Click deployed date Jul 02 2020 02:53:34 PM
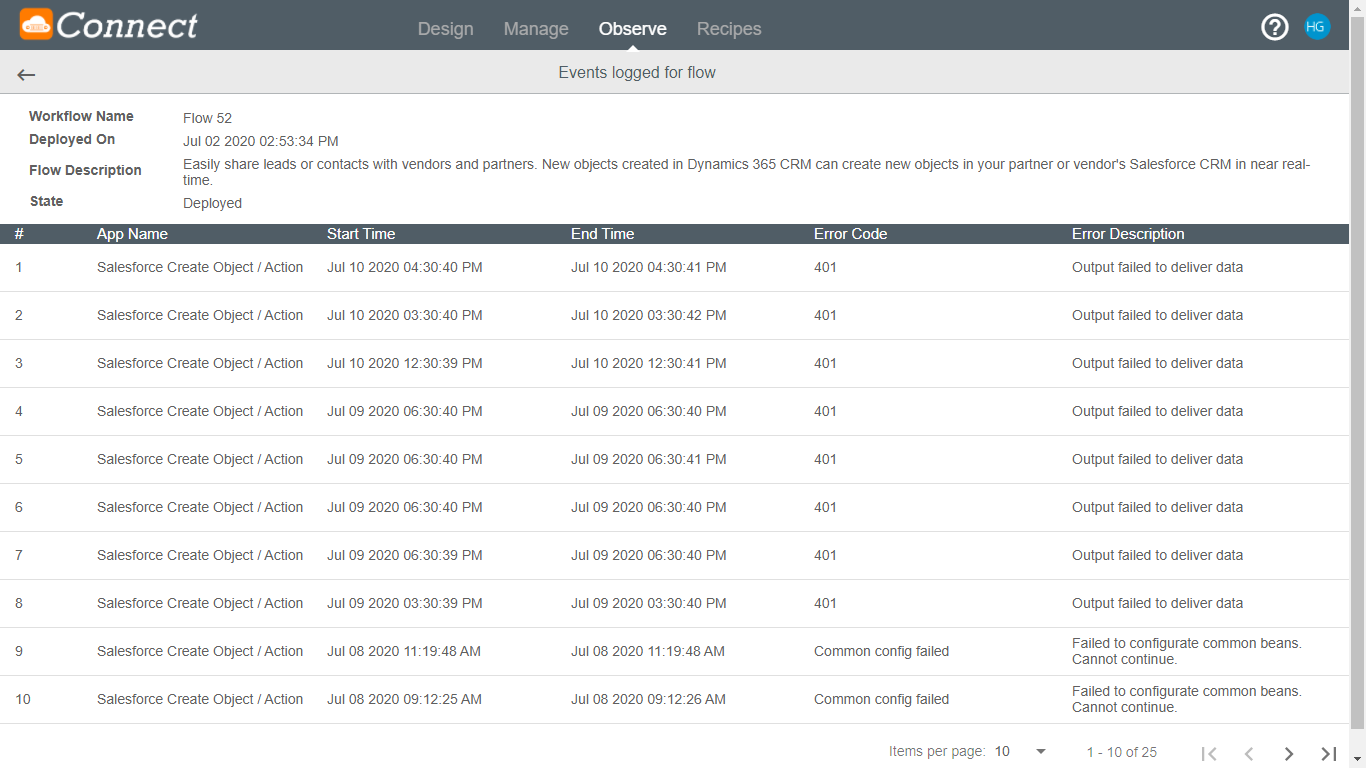Screen dimensions: 1366x768 261,141
